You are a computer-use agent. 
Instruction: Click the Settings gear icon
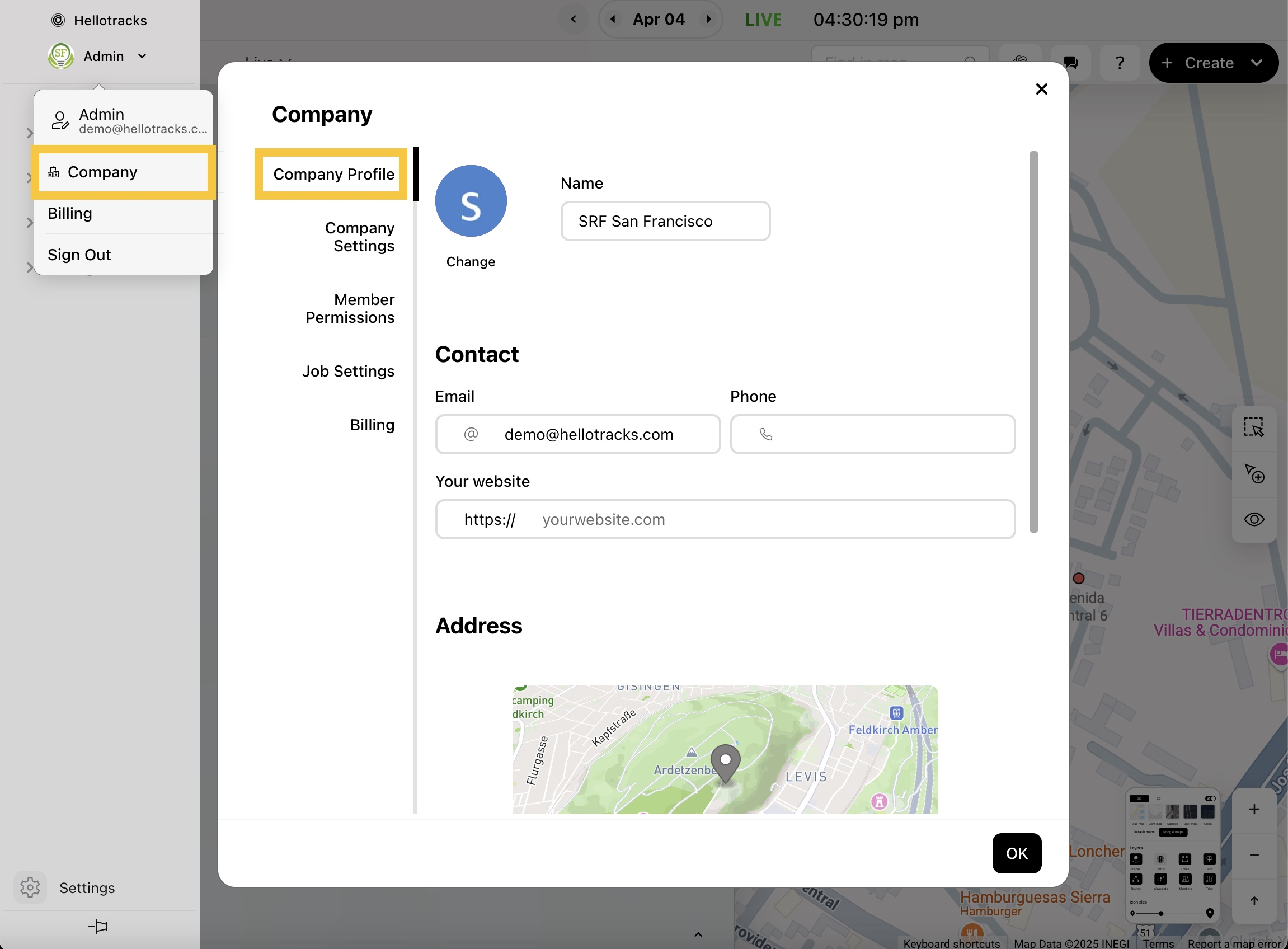click(30, 887)
